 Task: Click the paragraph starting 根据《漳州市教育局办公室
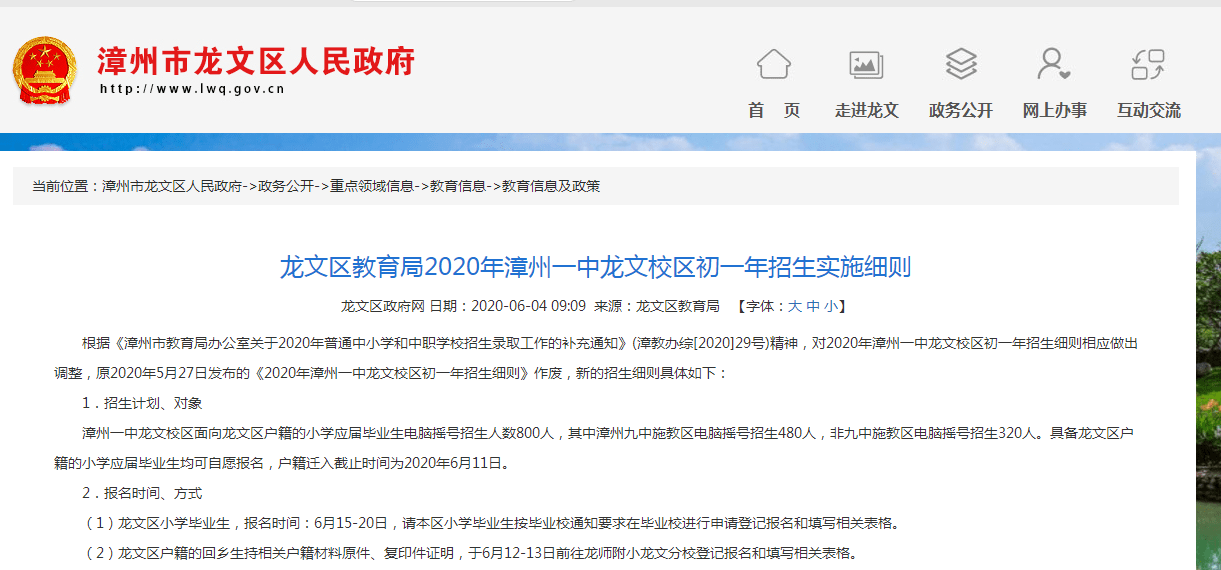coord(596,358)
